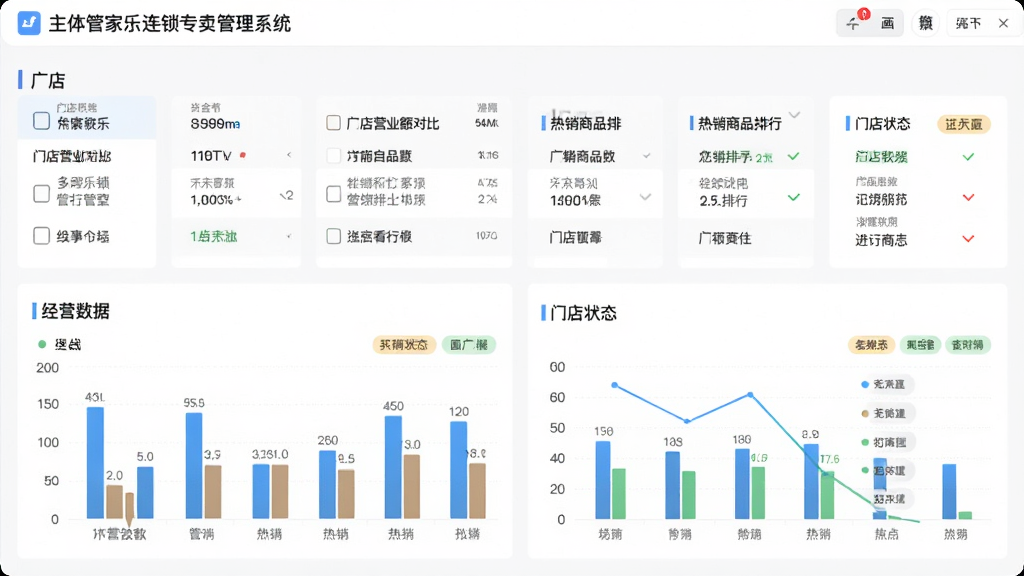The height and width of the screenshot is (576, 1024).
Task: Click blue marker left of 经营数据 title
Action: (x=34, y=311)
